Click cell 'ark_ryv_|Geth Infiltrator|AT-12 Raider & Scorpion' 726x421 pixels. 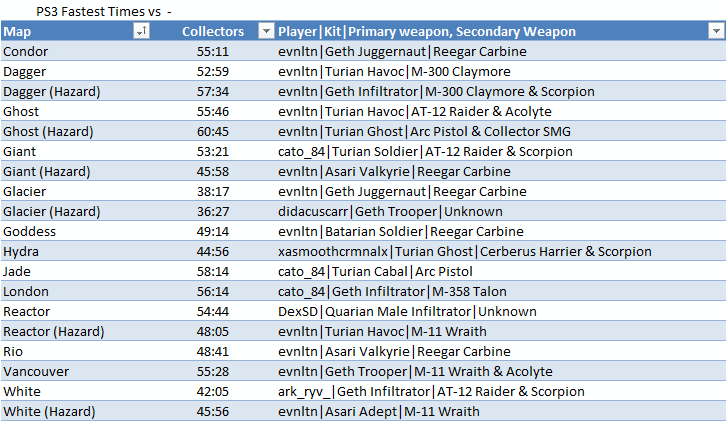[501, 391]
